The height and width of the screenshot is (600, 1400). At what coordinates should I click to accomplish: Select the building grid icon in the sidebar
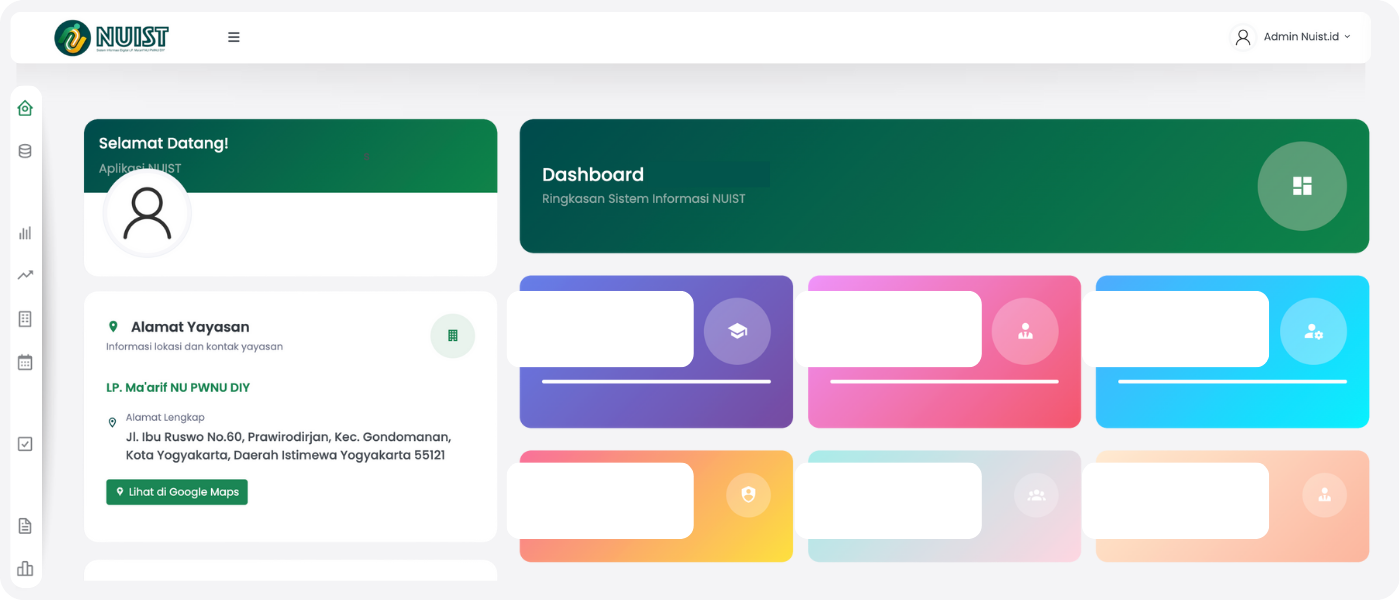click(25, 319)
